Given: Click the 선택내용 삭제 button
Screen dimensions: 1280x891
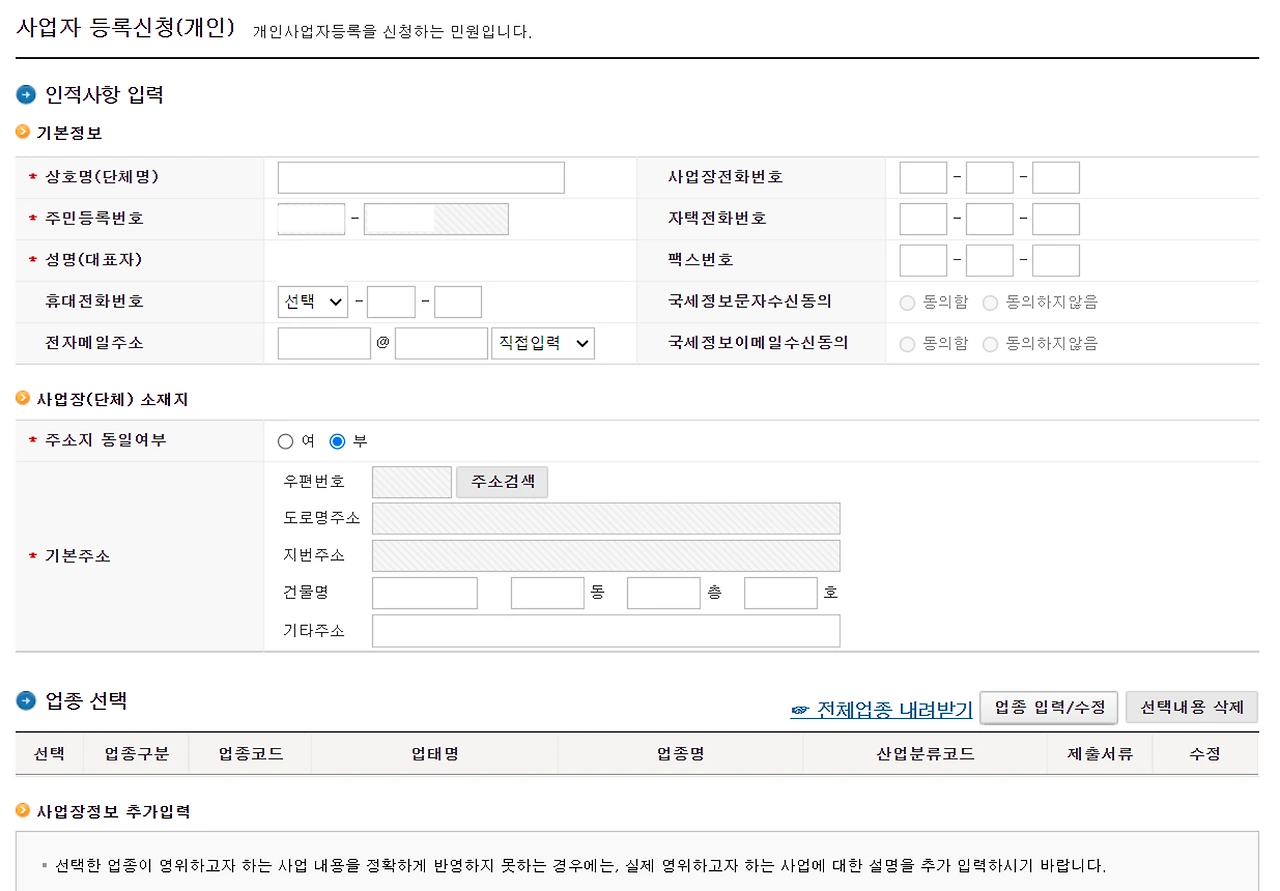Looking at the screenshot, I should [1192, 707].
